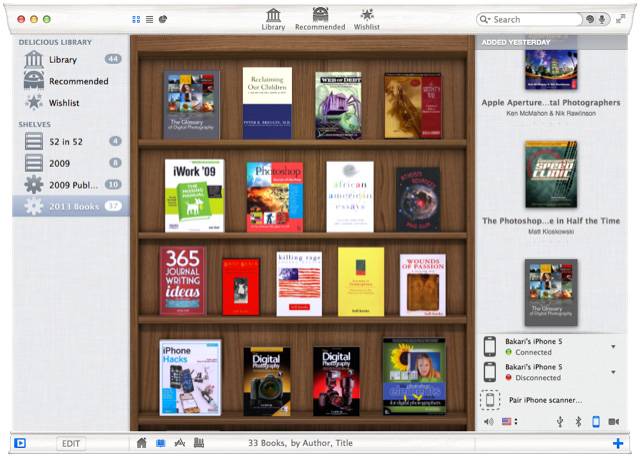The image size is (640, 457).
Task: Open Wishlist in the top toolbar
Action: [367, 19]
